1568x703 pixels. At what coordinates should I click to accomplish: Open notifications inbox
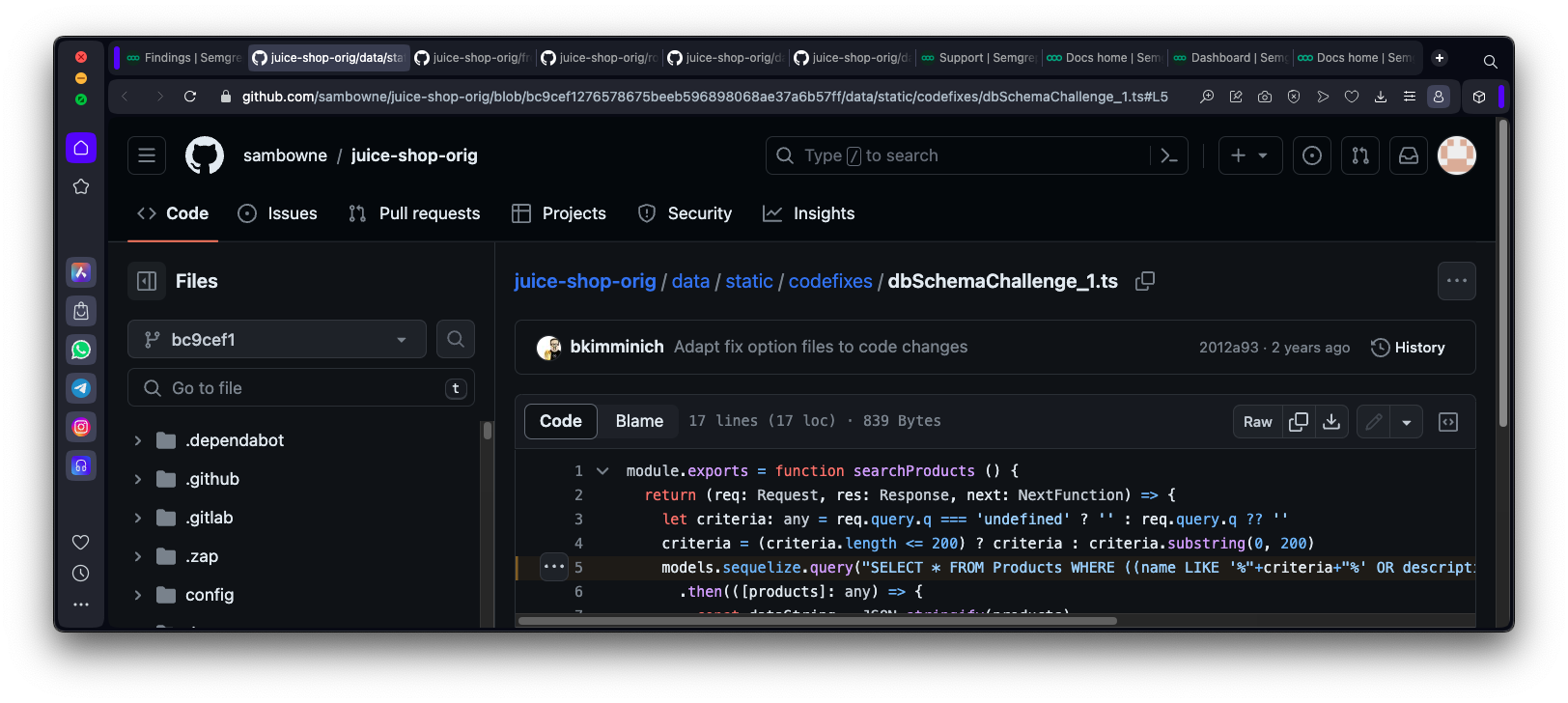[x=1409, y=155]
